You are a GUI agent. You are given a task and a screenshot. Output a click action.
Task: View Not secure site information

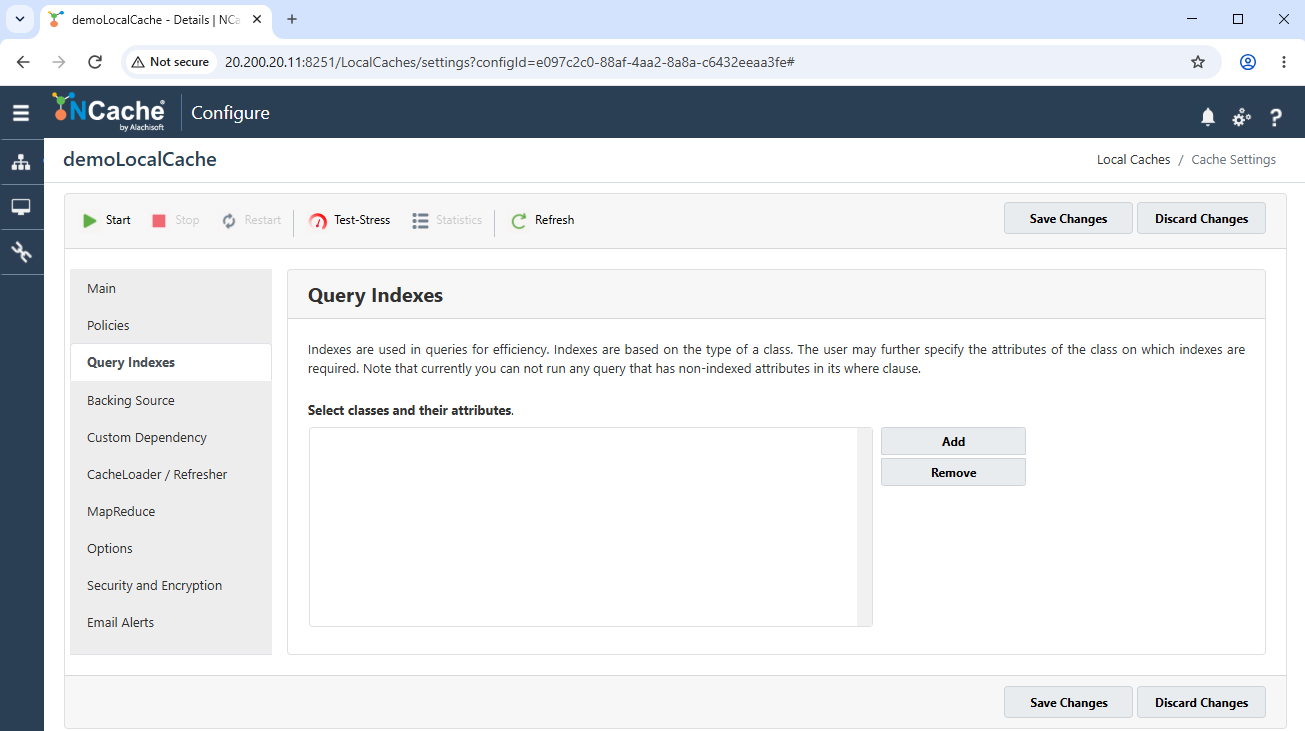pos(170,62)
